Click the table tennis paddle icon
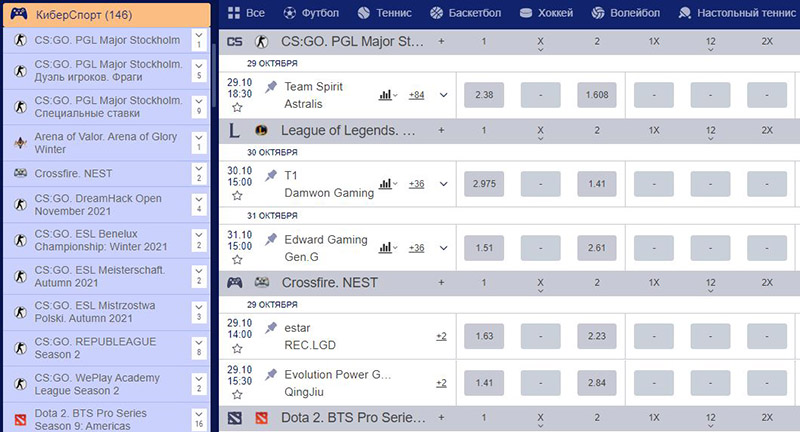The width and height of the screenshot is (800, 432). [684, 13]
